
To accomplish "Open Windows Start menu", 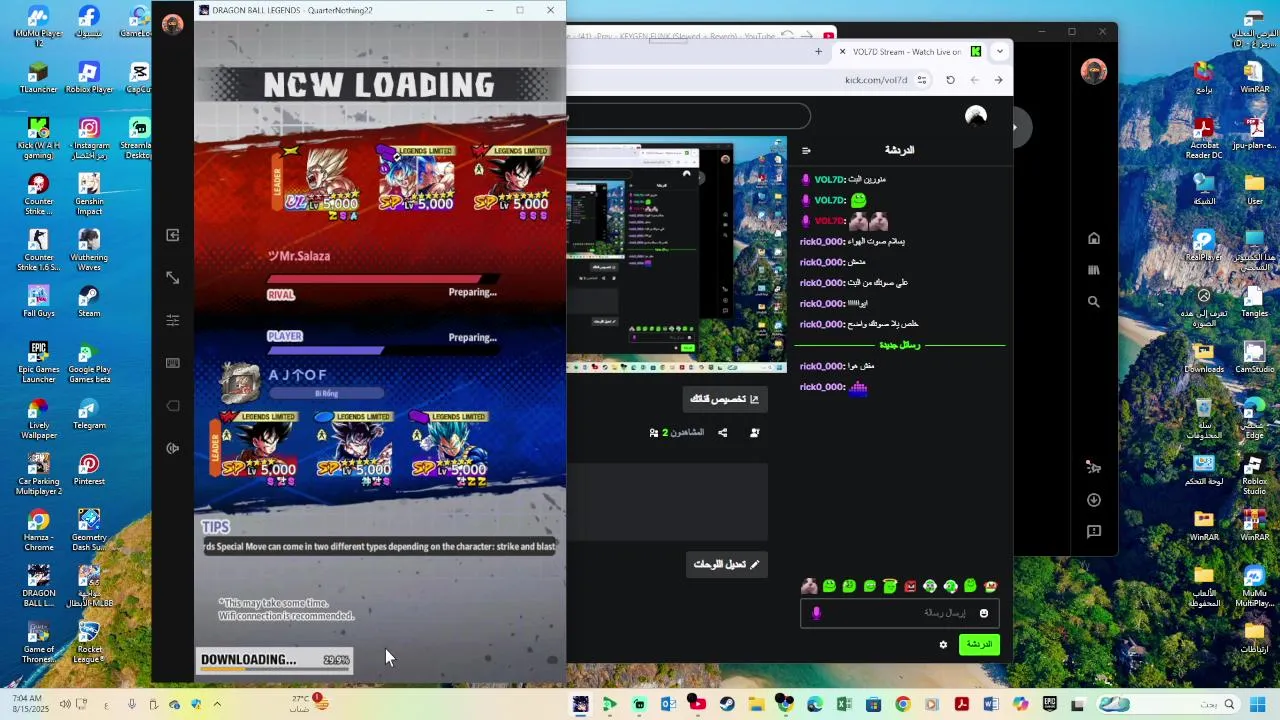I will pyautogui.click(x=1258, y=705).
